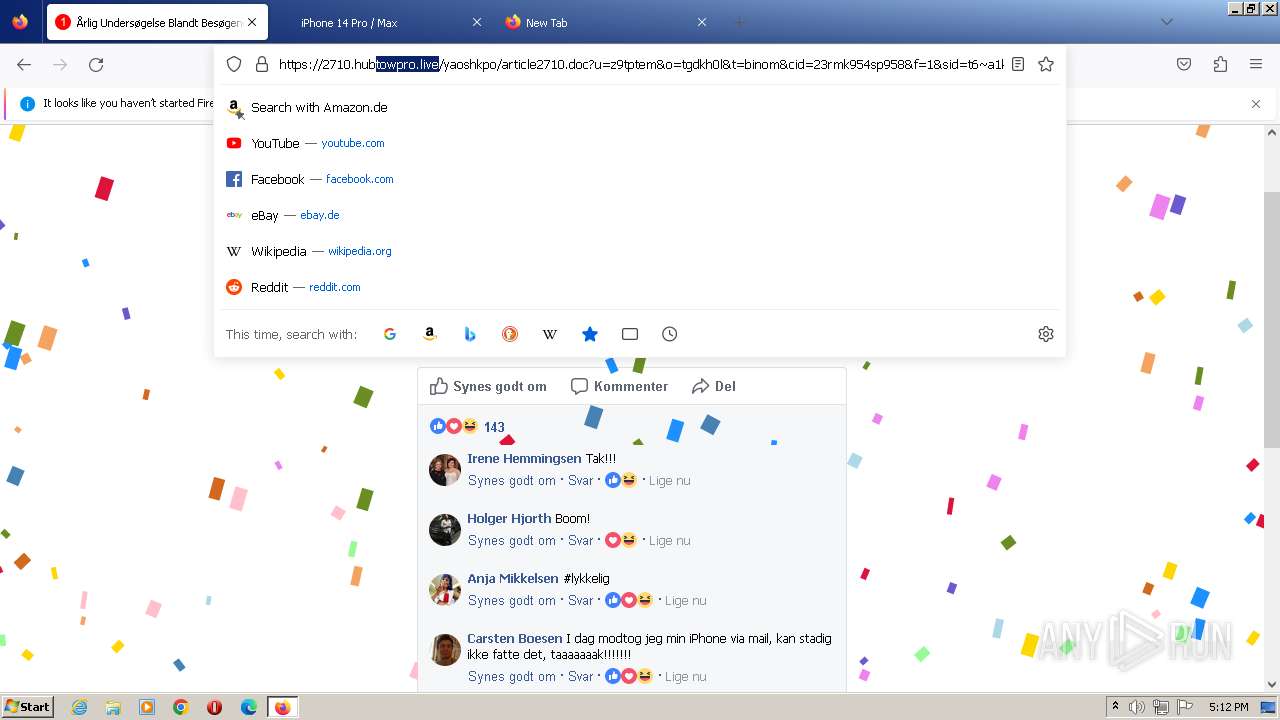Open Internet Explorer from taskbar
The width and height of the screenshot is (1280, 720).
(x=79, y=707)
